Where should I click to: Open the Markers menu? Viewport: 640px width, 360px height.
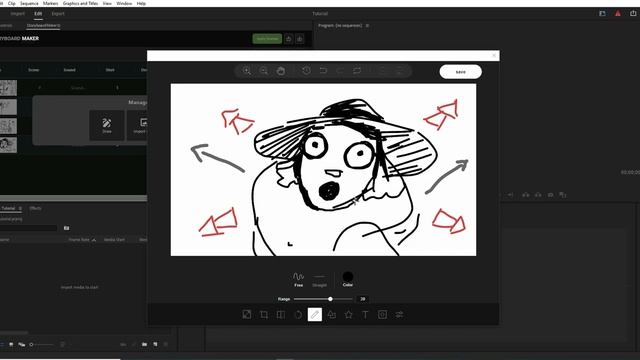pyautogui.click(x=51, y=3)
